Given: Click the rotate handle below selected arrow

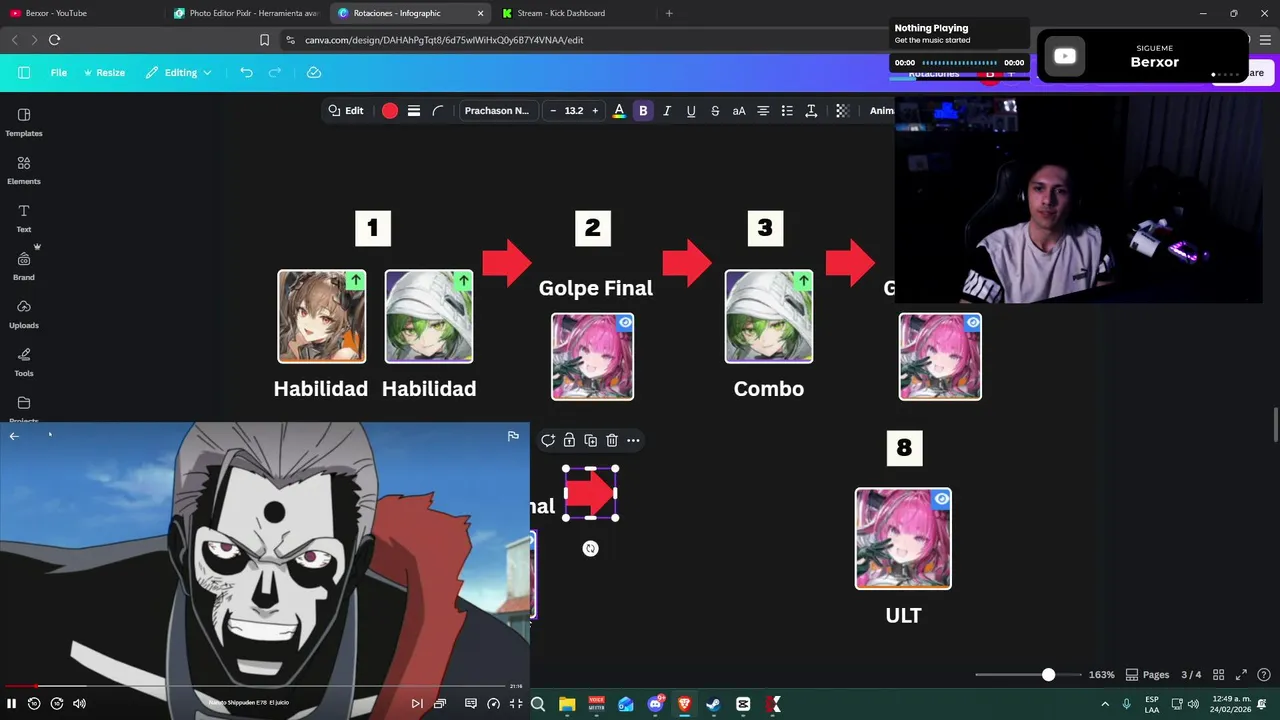Looking at the screenshot, I should point(590,548).
